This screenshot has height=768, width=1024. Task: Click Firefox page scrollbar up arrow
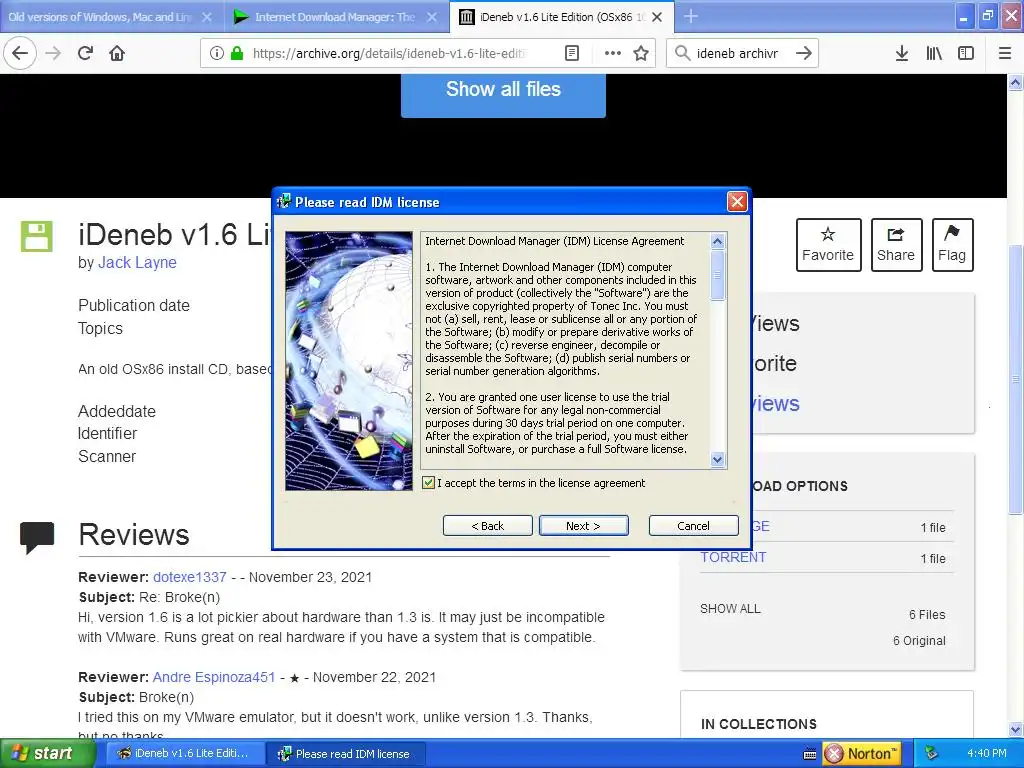tap(1015, 82)
